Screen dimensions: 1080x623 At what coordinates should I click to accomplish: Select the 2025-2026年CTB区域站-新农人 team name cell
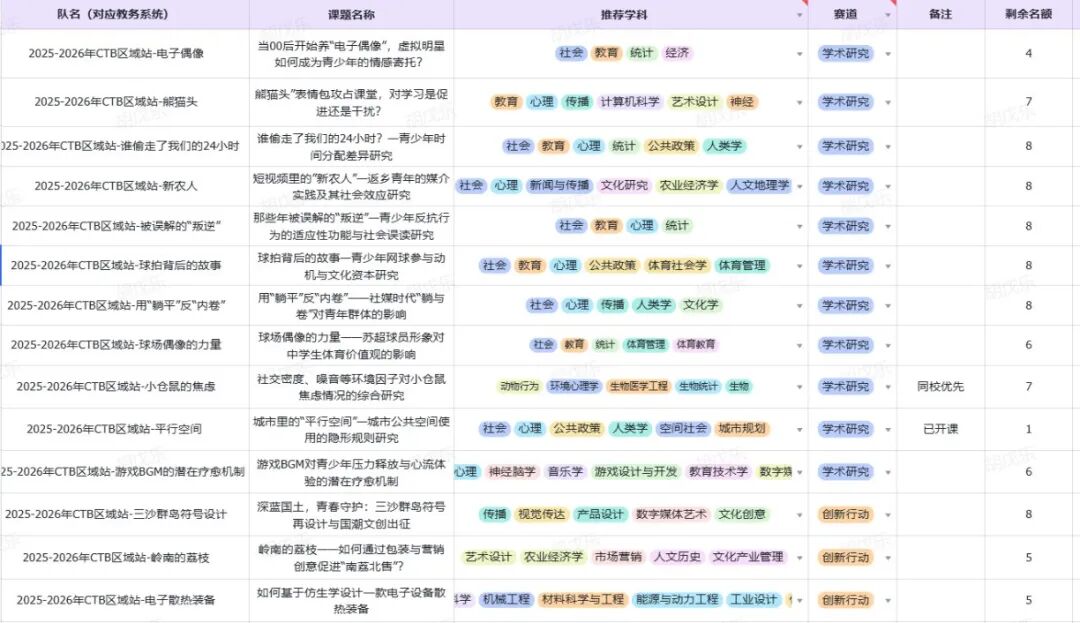click(x=118, y=185)
